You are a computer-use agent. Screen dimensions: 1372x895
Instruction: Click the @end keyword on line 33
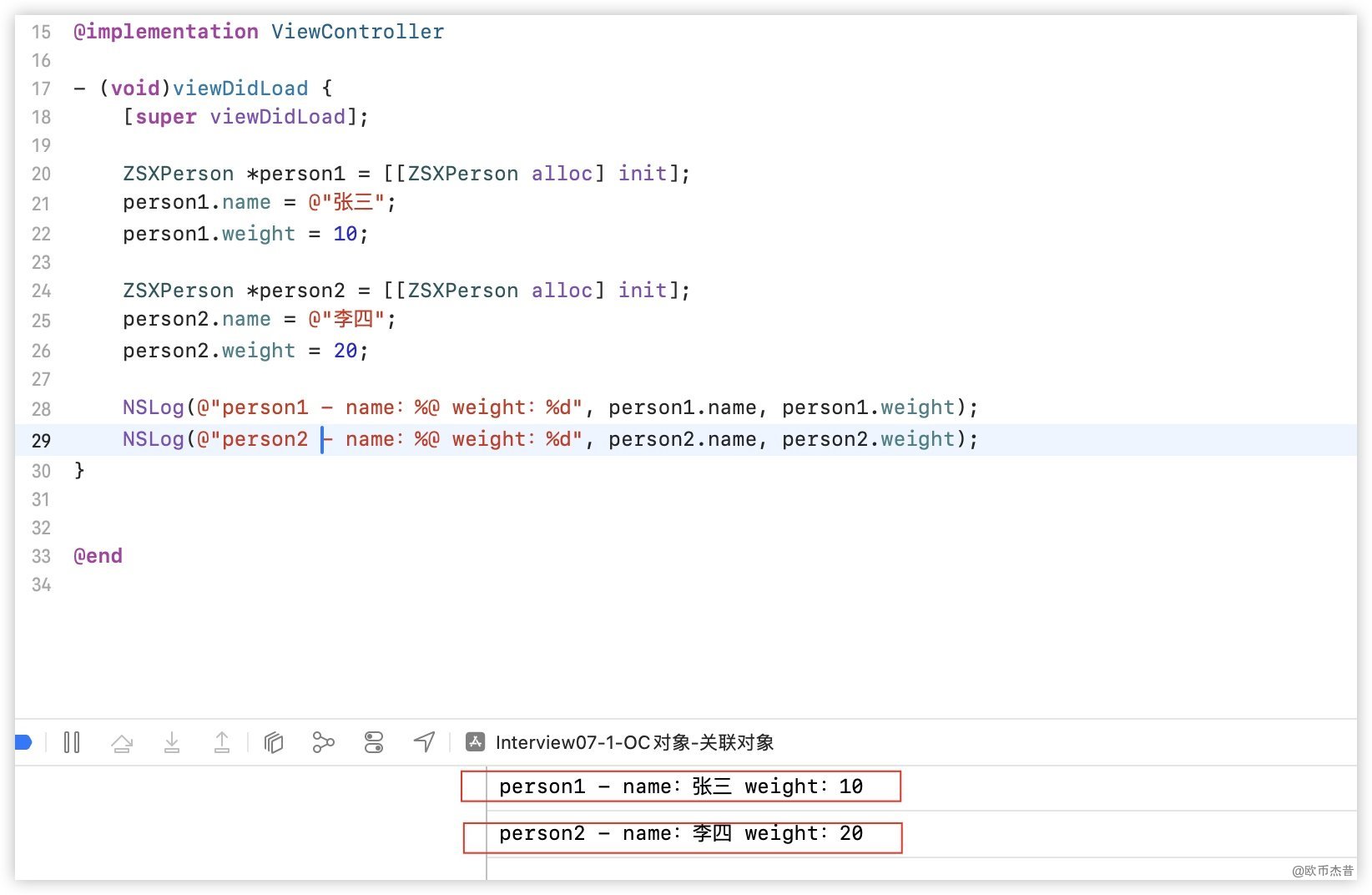coord(98,556)
